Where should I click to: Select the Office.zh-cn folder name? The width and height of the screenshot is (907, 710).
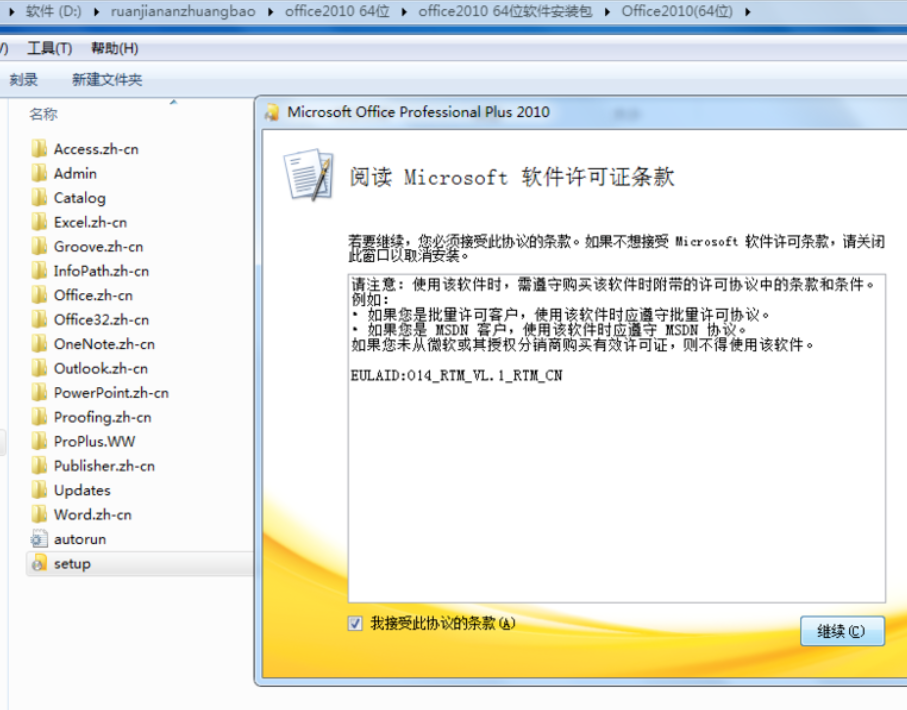pyautogui.click(x=93, y=296)
